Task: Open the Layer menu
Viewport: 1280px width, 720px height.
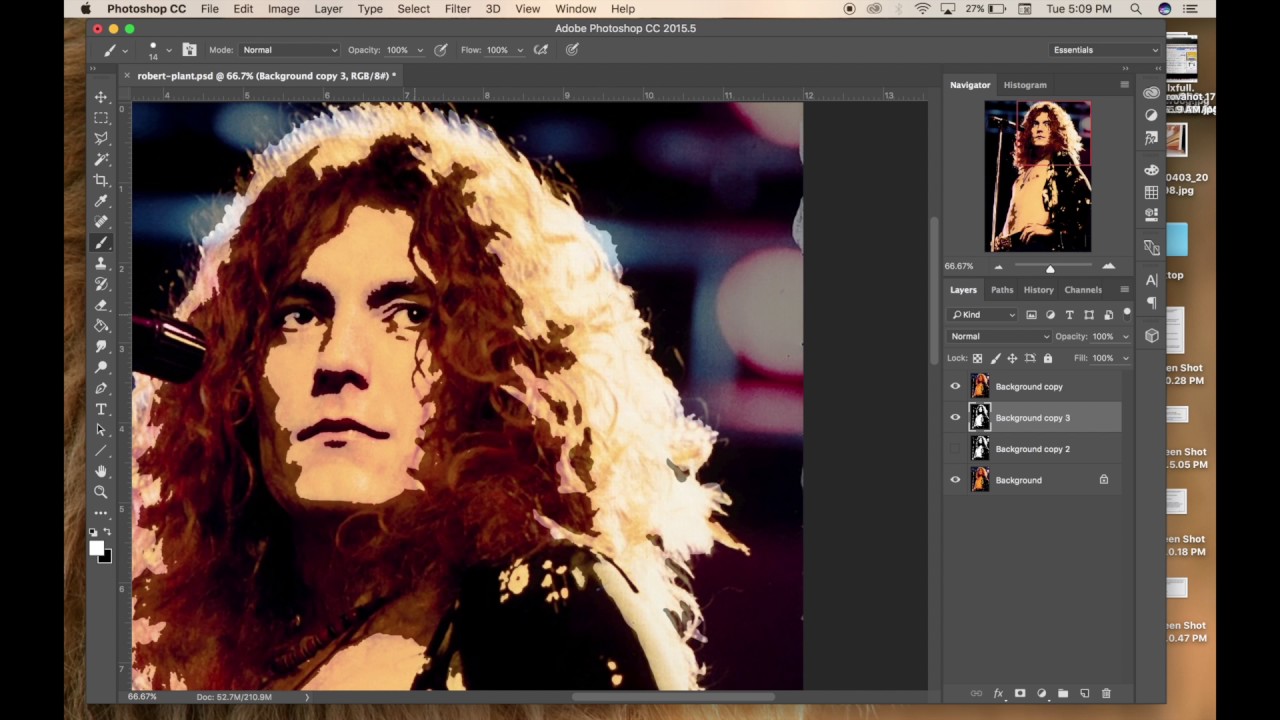Action: pos(328,9)
